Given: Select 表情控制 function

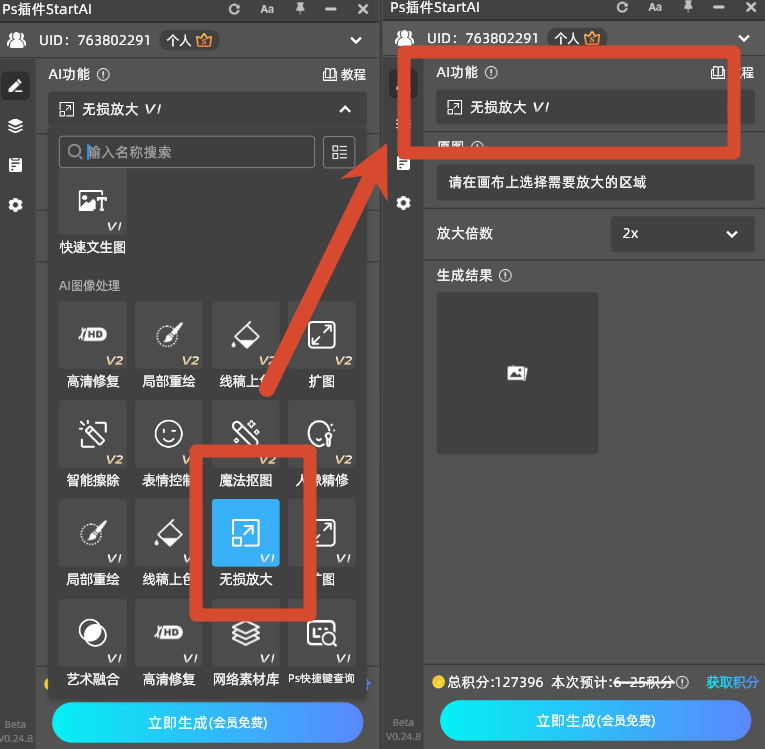Looking at the screenshot, I should (x=169, y=445).
